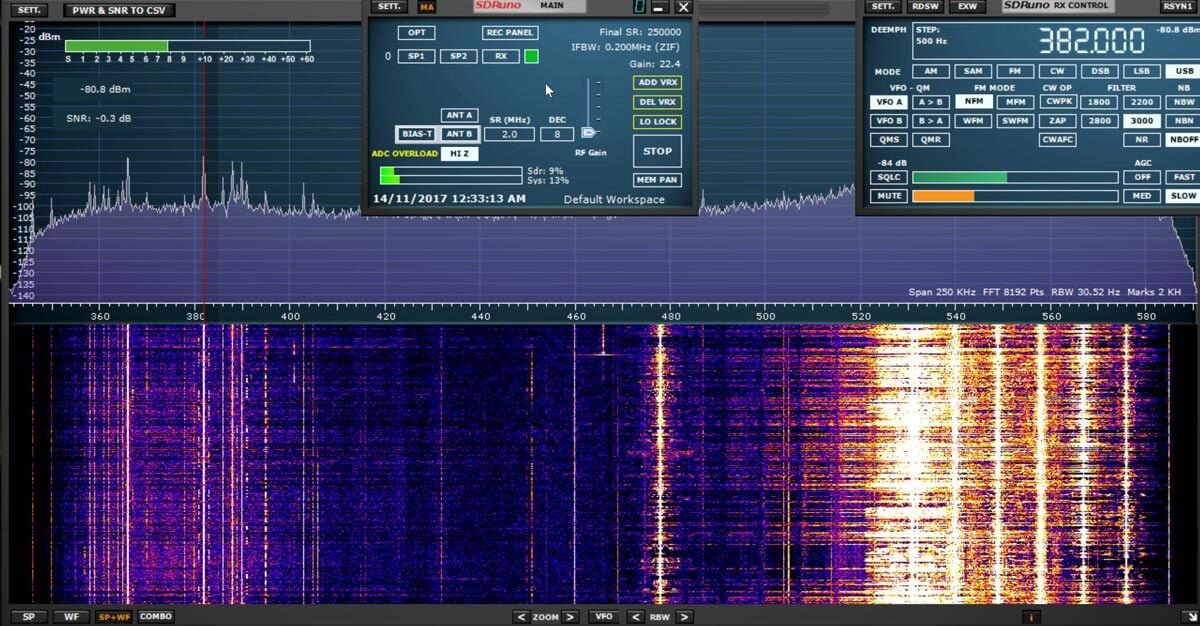Open the DEC decimation field showing 8

click(x=557, y=134)
